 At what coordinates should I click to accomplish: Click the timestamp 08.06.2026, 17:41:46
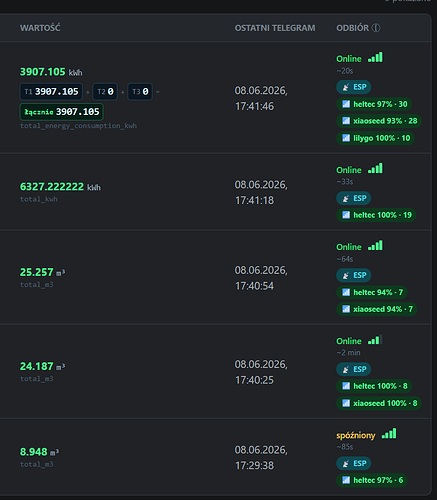[x=261, y=98]
